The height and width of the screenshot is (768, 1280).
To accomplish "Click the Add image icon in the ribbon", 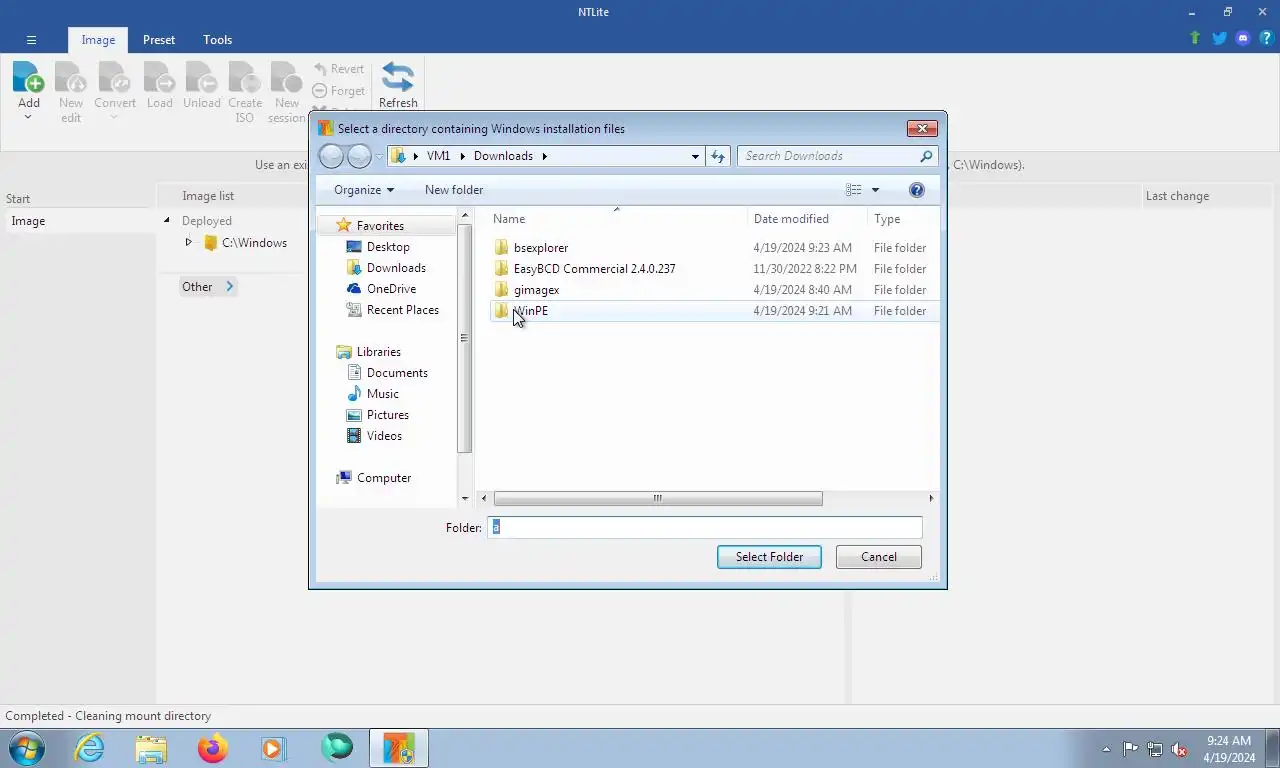I will tap(28, 78).
